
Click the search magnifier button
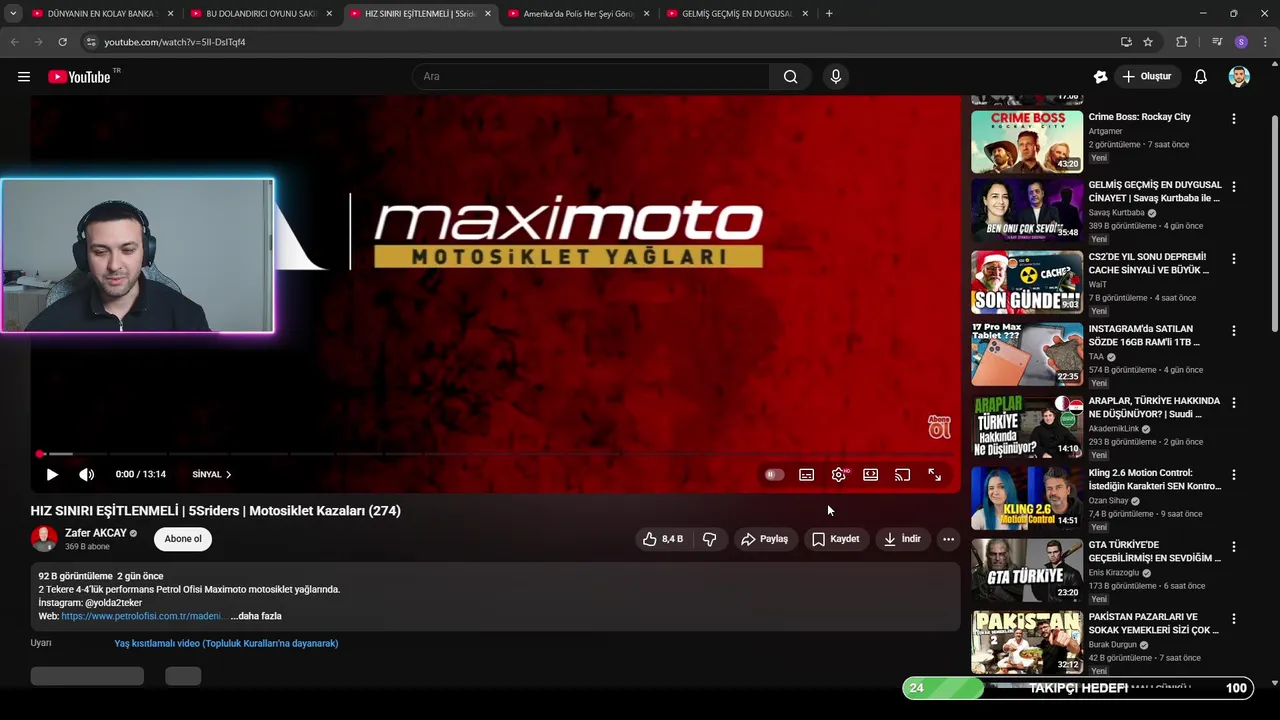[x=790, y=77]
